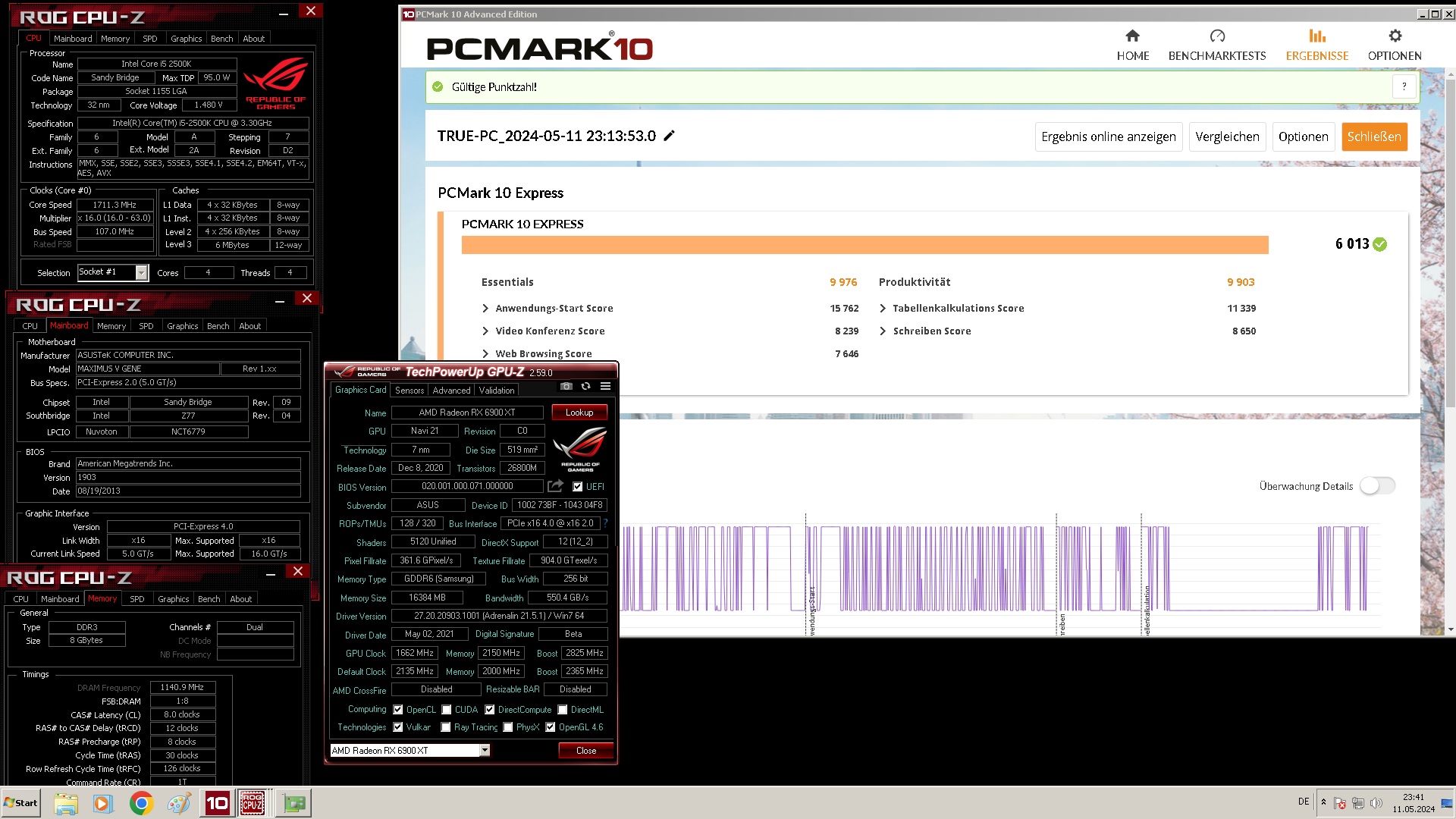
Task: Open the Validation tab in GPU-Z
Action: (x=497, y=391)
